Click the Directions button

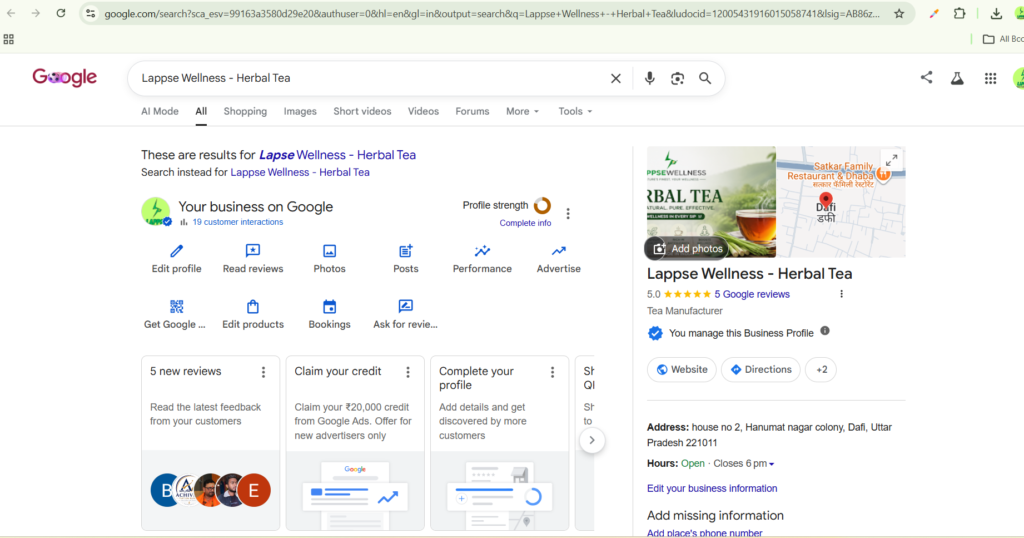[x=761, y=370]
